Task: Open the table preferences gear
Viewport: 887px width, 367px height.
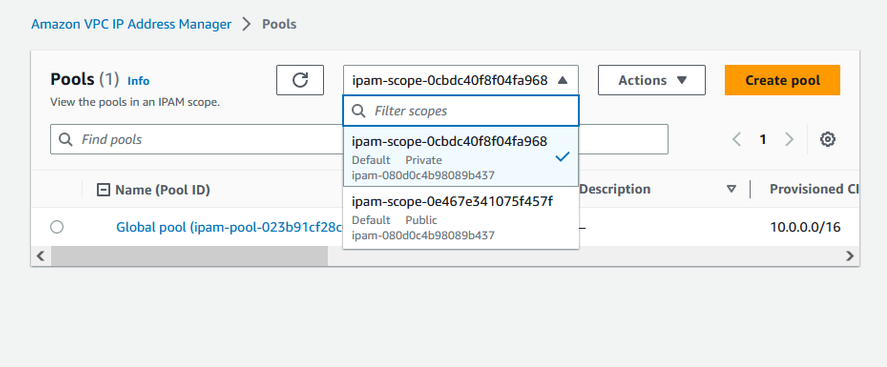Action: click(828, 139)
